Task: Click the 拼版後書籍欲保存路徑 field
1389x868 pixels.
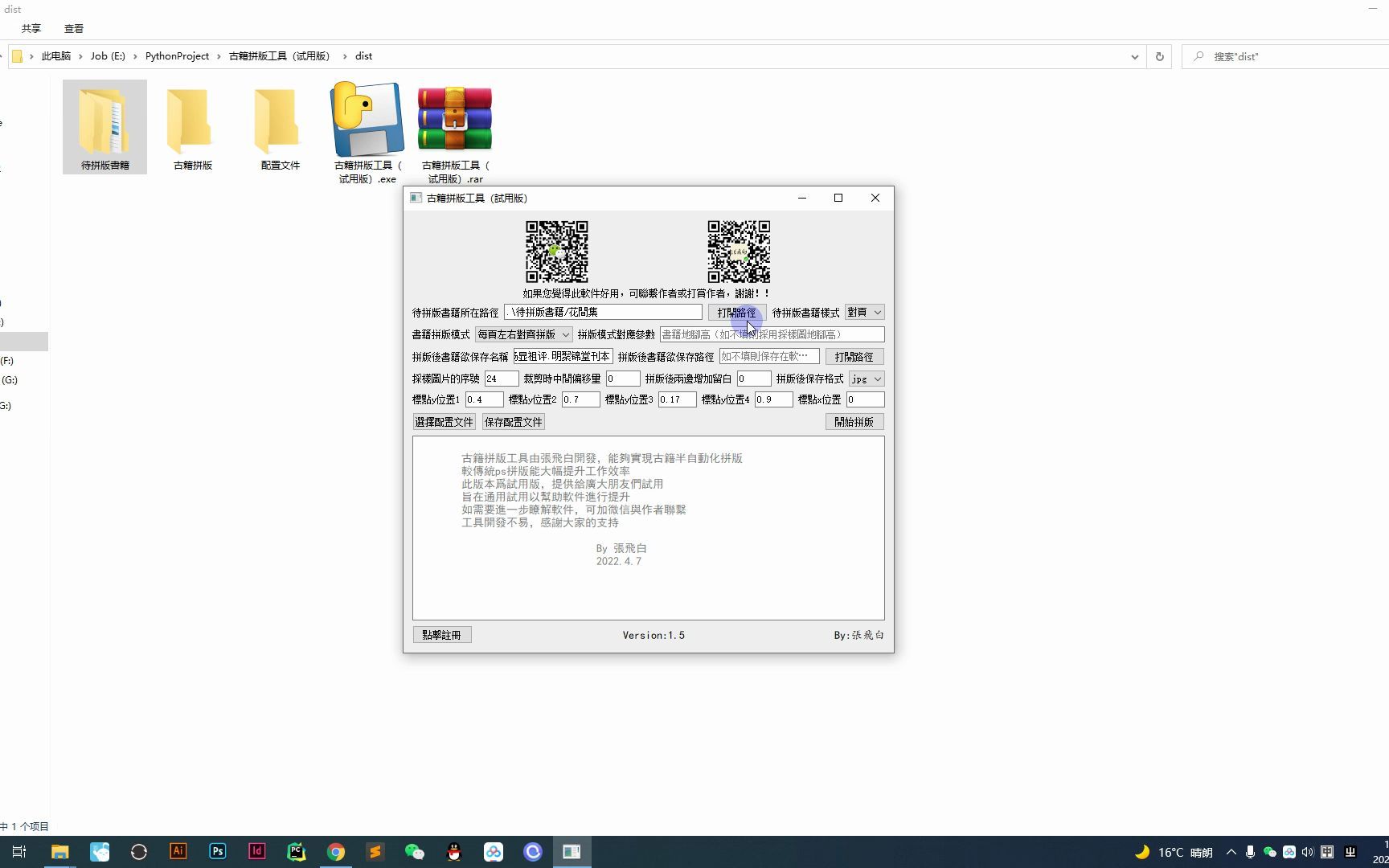Action: tap(769, 357)
